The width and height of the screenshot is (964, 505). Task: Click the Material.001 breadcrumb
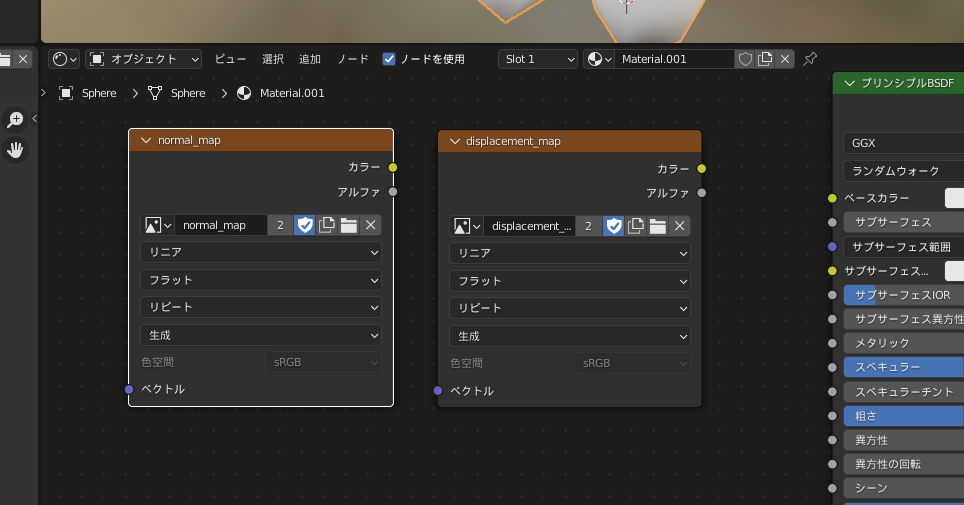(x=280, y=93)
